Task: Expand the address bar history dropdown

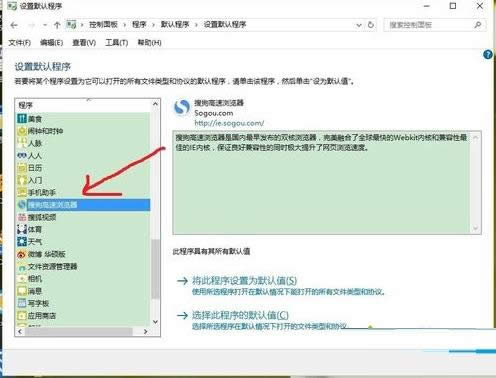Action: pos(359,25)
